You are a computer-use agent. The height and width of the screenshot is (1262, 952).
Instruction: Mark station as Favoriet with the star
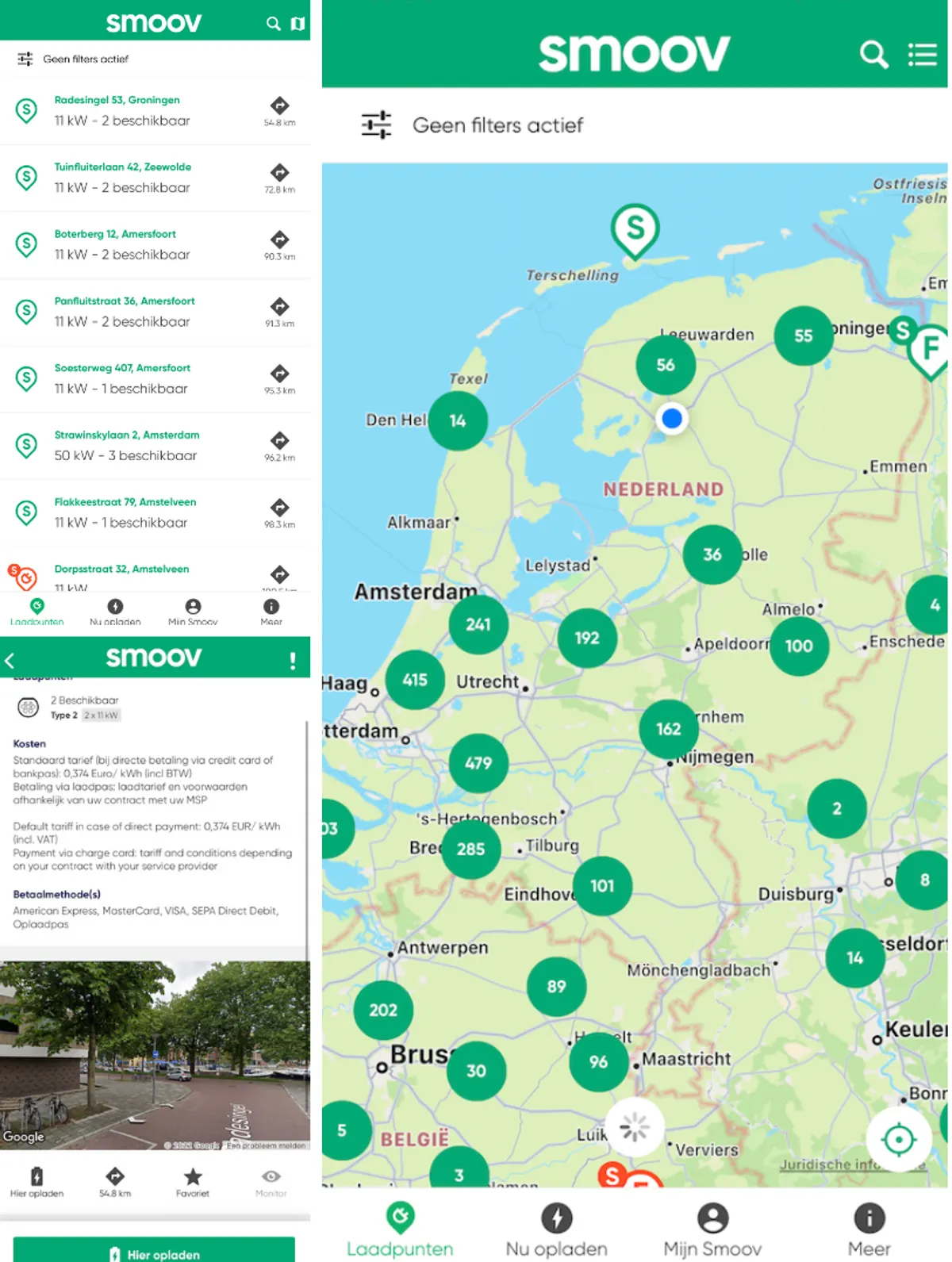pyautogui.click(x=193, y=1176)
